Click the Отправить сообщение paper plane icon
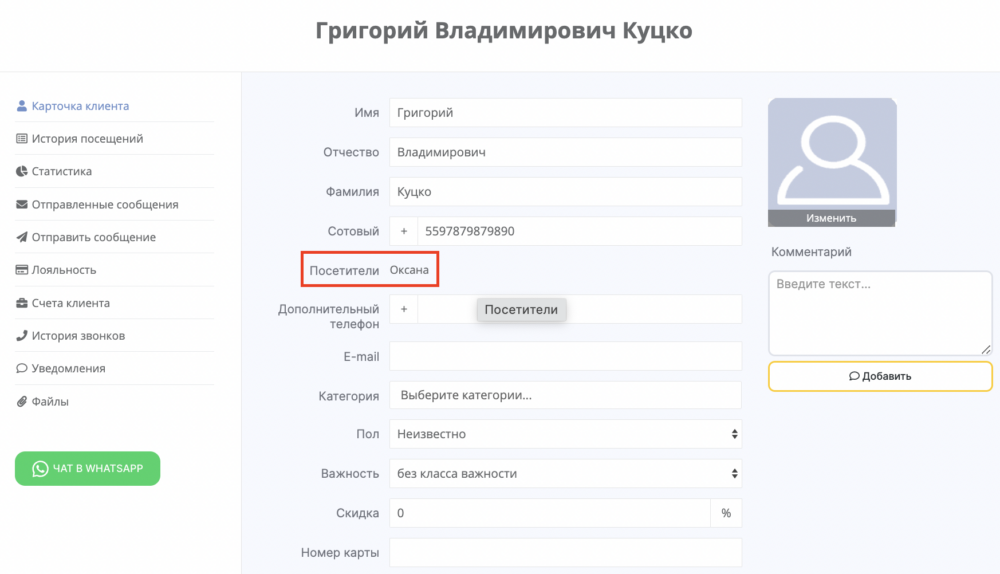Screen dimensions: 1000x574 (22, 237)
